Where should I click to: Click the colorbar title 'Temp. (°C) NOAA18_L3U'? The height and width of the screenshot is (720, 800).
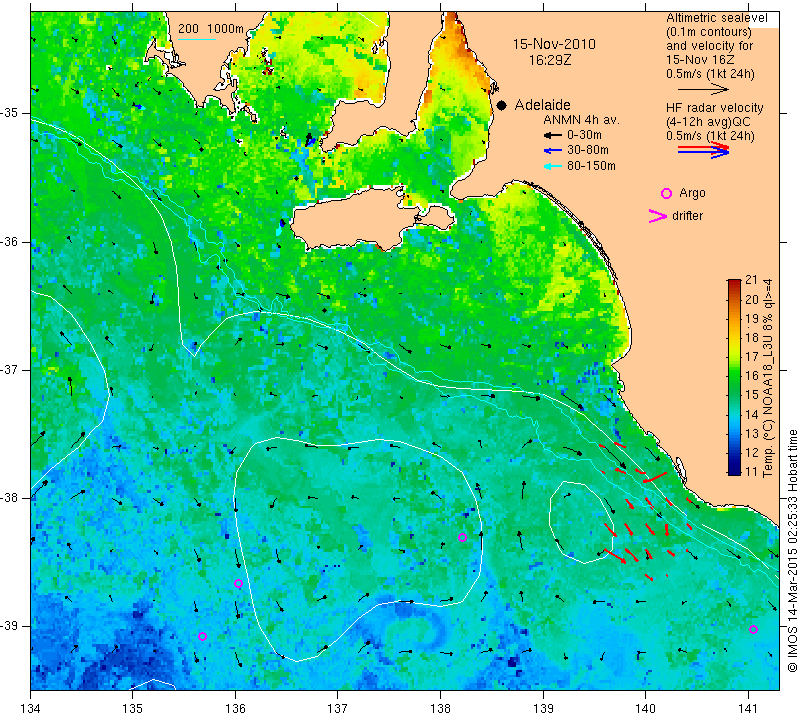pos(767,405)
